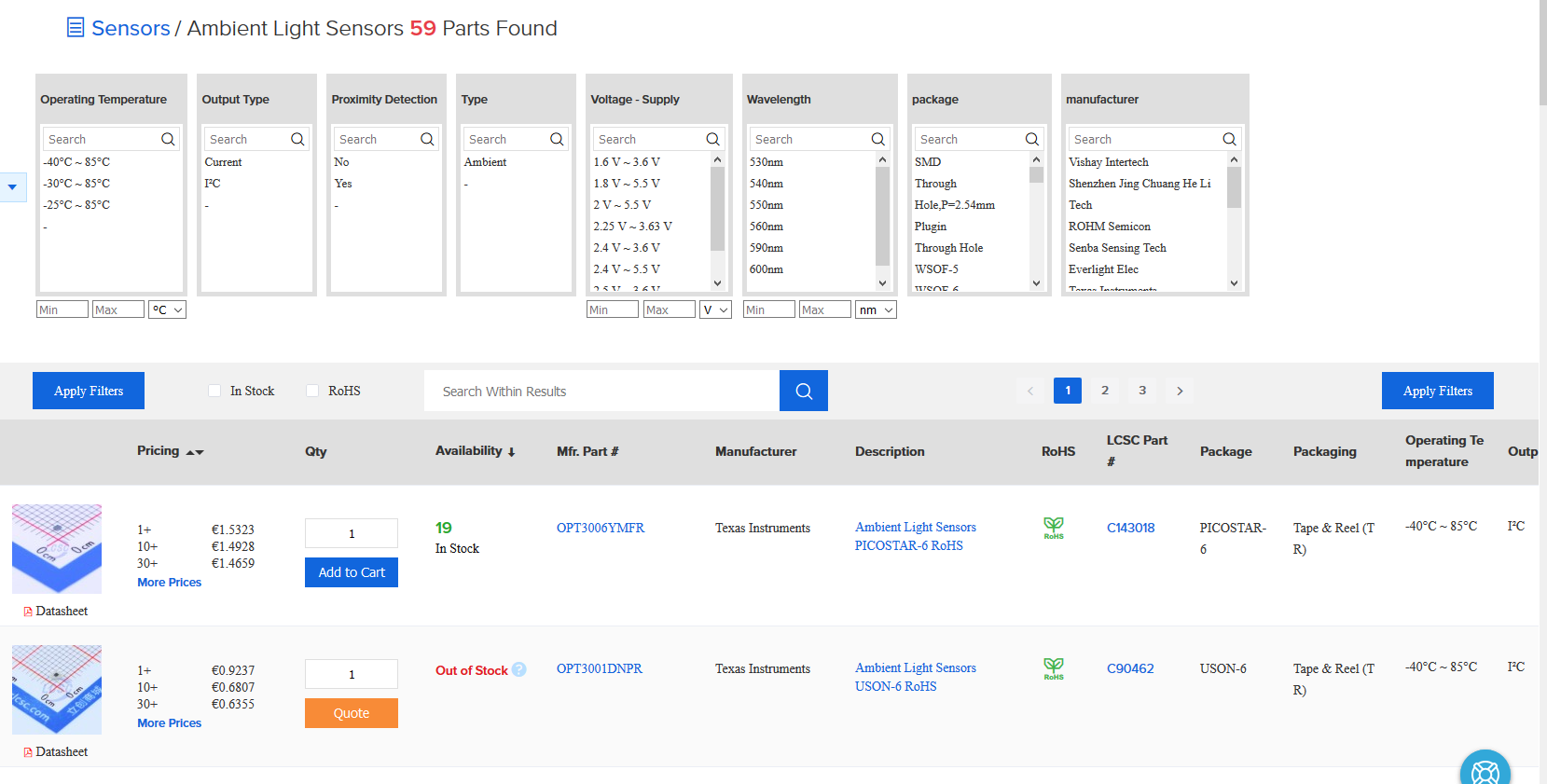
Task: Click search icon in Wavelength filter
Action: pos(877,139)
